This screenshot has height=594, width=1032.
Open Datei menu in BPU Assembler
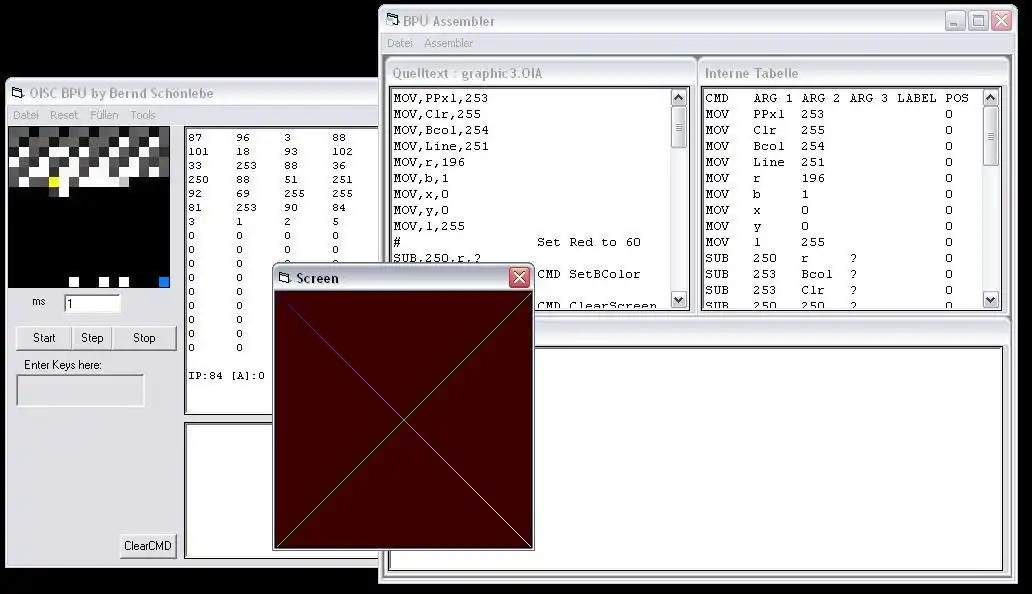tap(400, 43)
